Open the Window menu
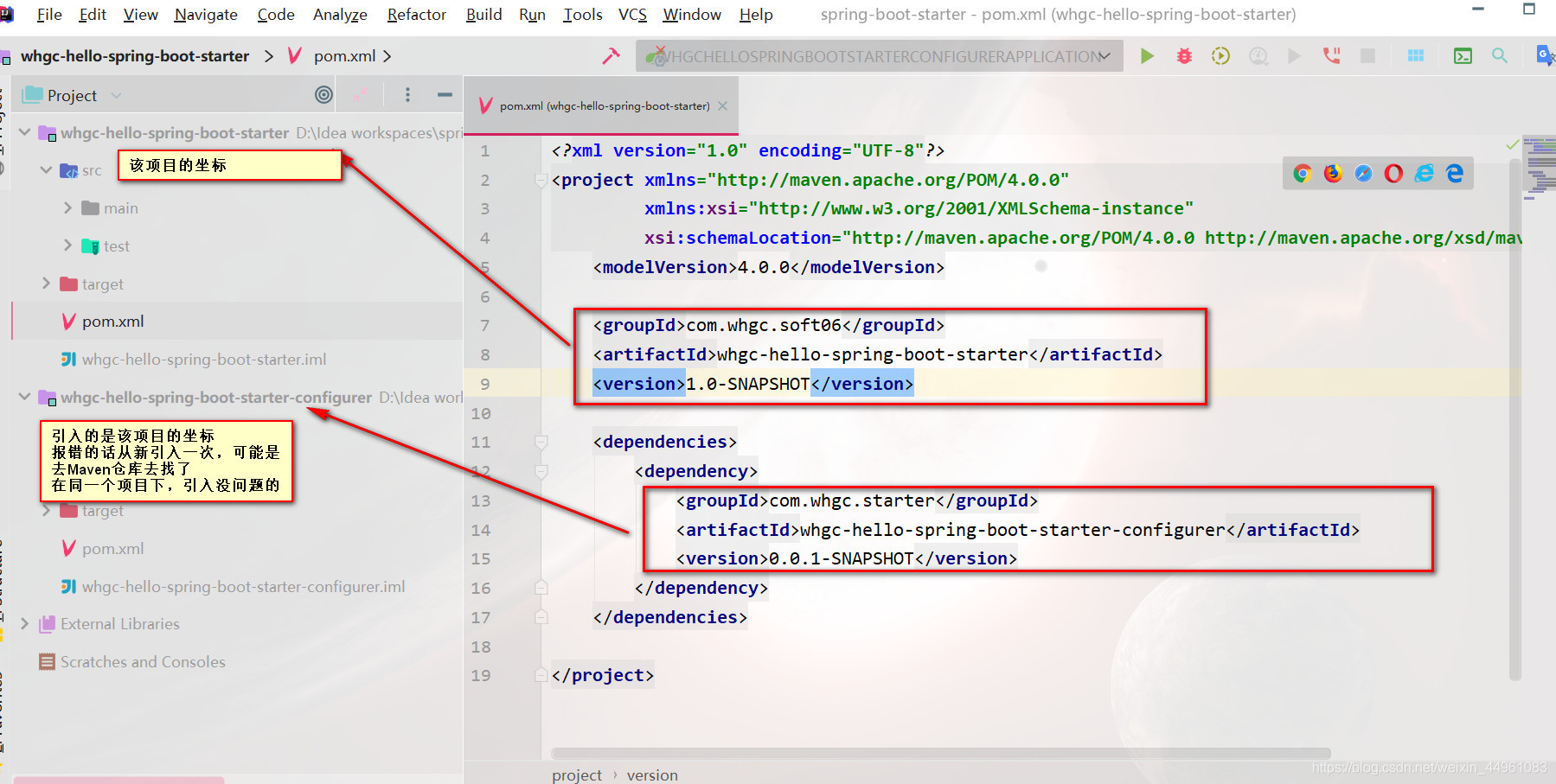The image size is (1556, 784). tap(692, 15)
